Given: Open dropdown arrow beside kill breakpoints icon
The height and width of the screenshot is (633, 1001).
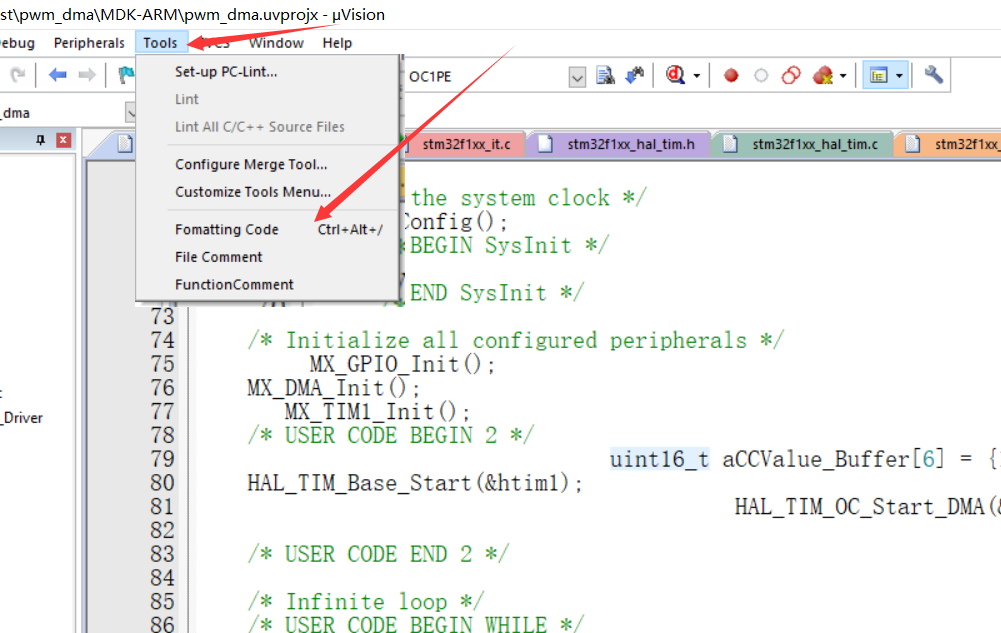Looking at the screenshot, I should click(843, 76).
